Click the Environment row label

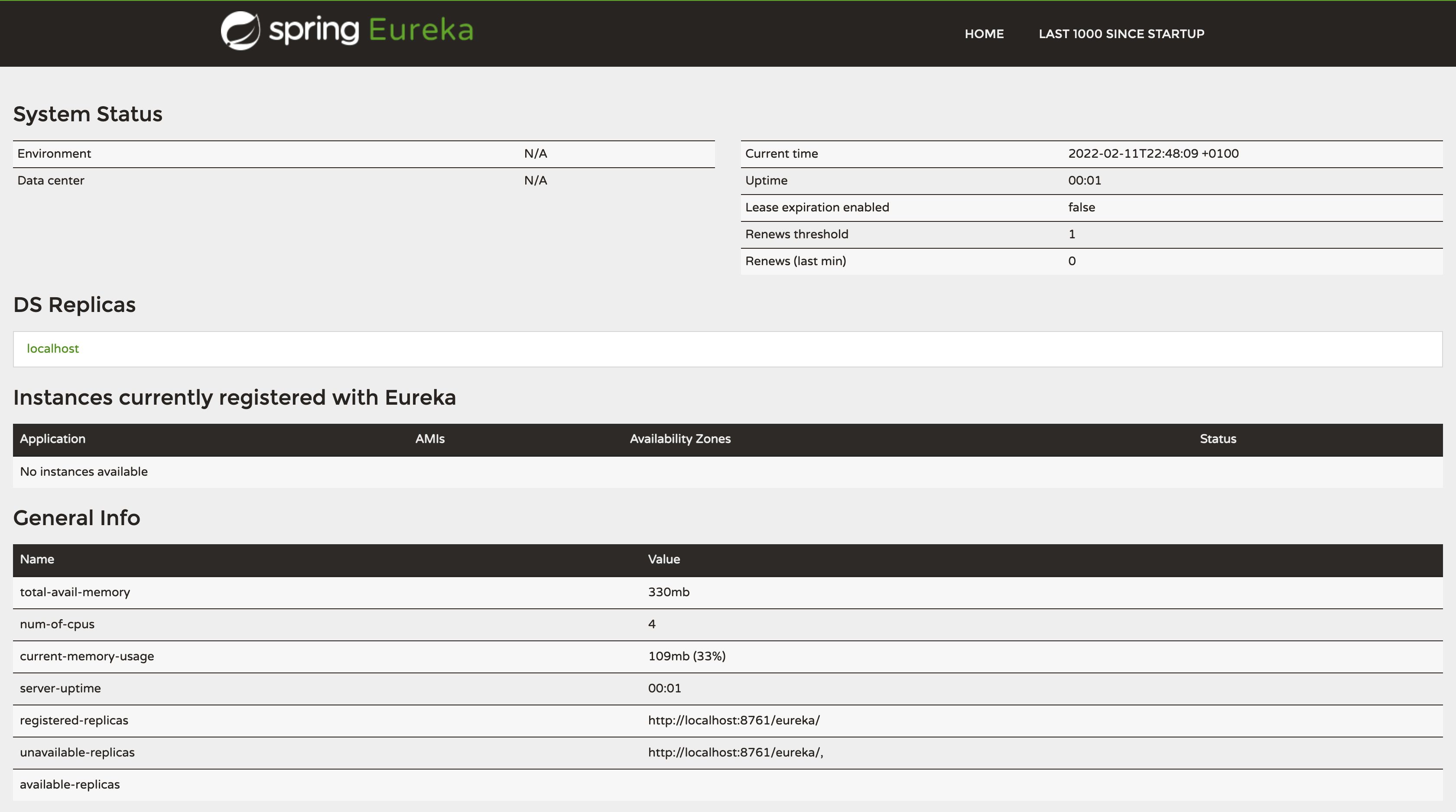tap(54, 154)
